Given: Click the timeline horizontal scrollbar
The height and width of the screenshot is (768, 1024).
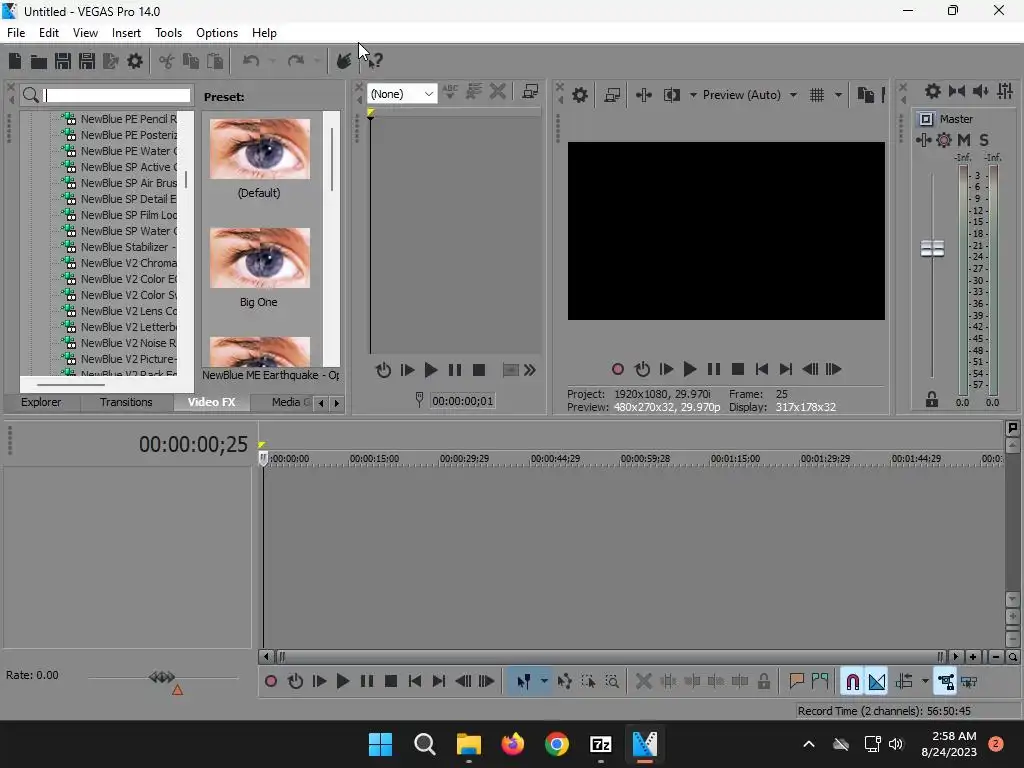Looking at the screenshot, I should (x=609, y=657).
